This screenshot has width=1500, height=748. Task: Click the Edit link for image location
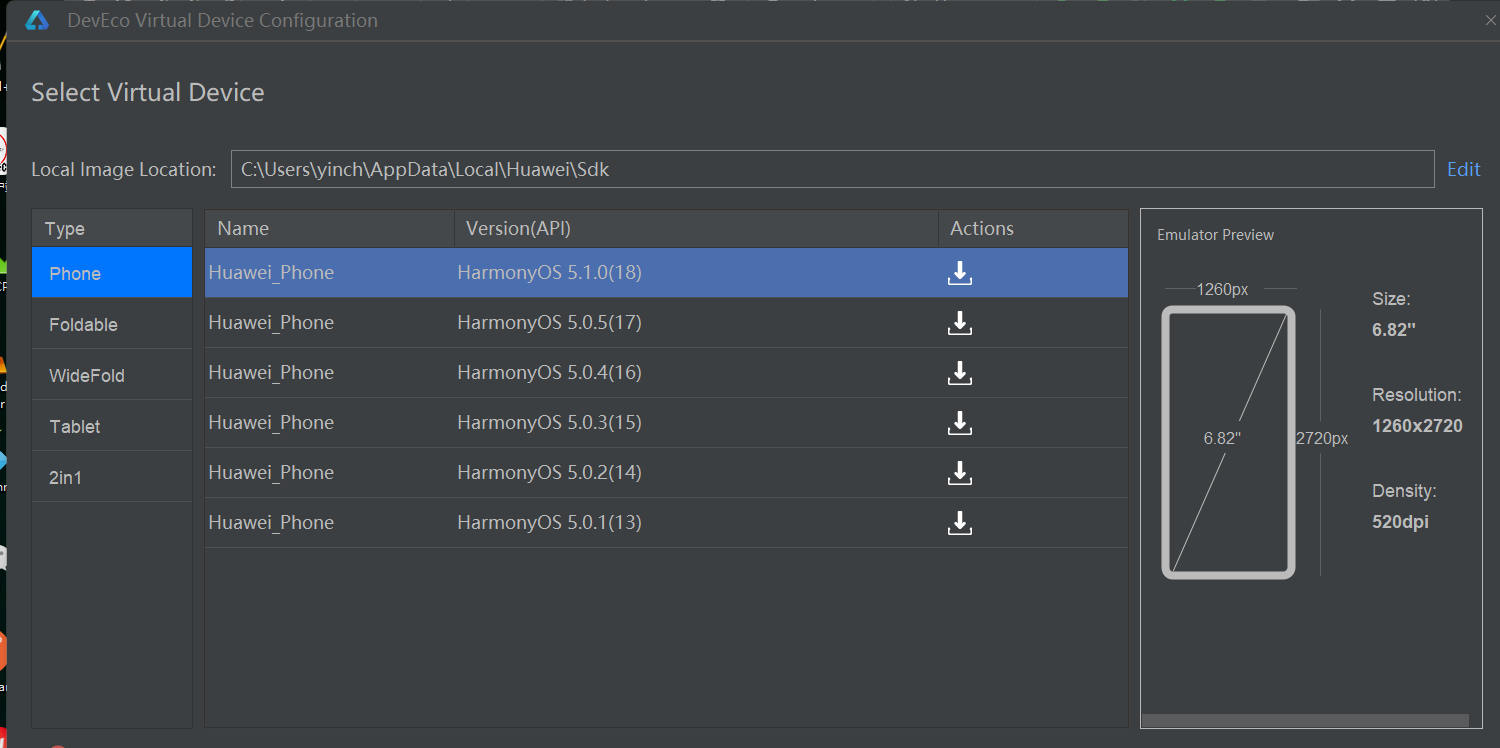coord(1463,169)
